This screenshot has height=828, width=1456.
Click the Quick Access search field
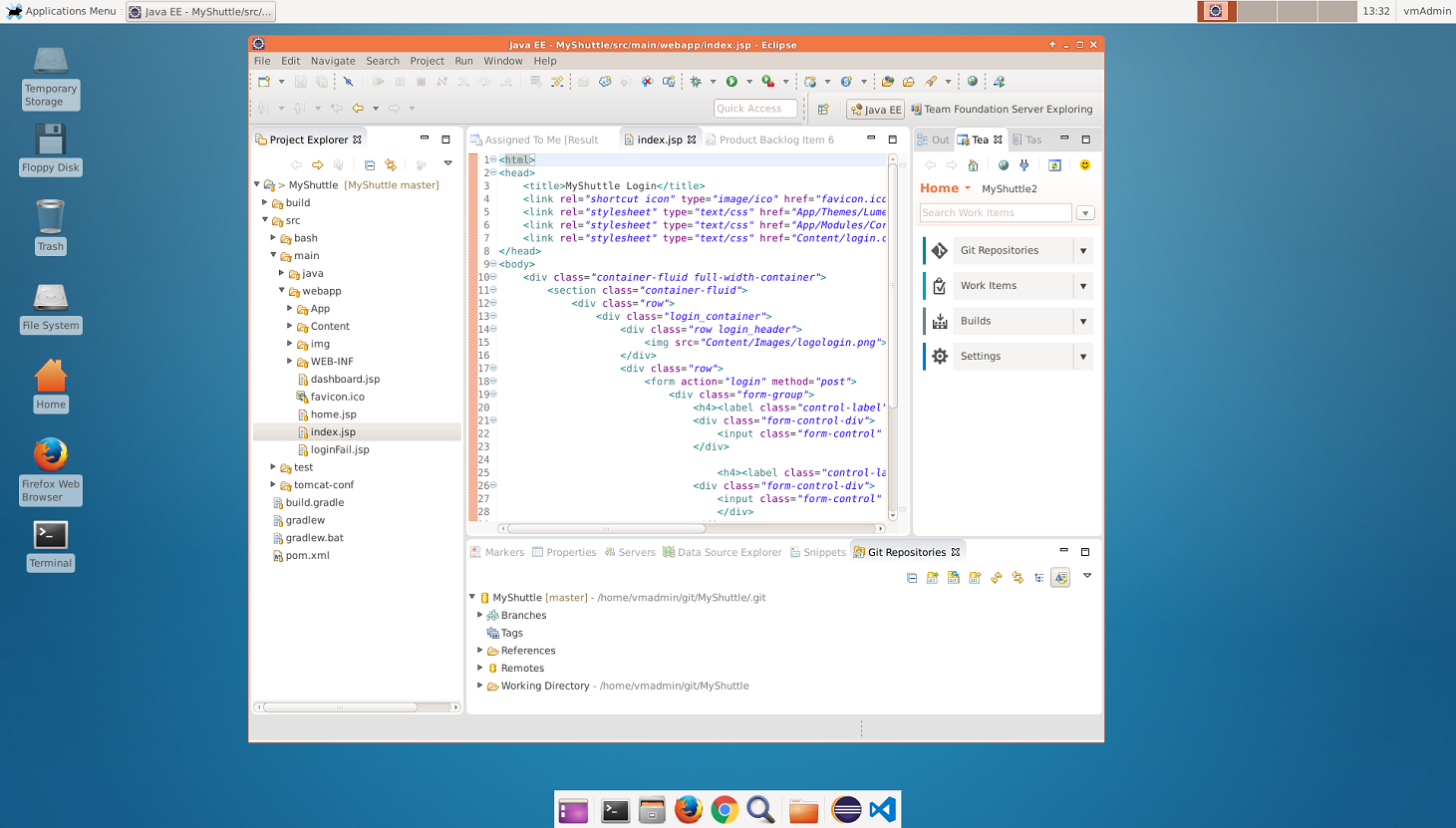756,109
